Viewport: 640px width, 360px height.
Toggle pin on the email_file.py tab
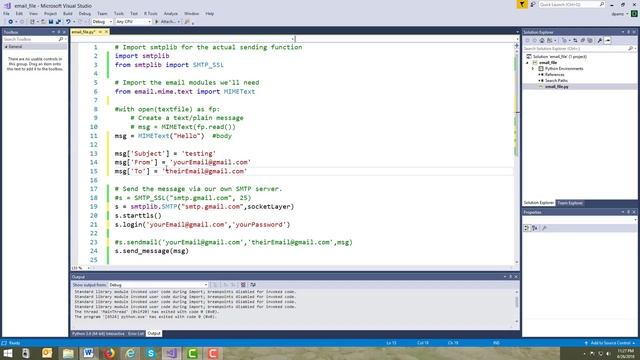pyautogui.click(x=100, y=32)
